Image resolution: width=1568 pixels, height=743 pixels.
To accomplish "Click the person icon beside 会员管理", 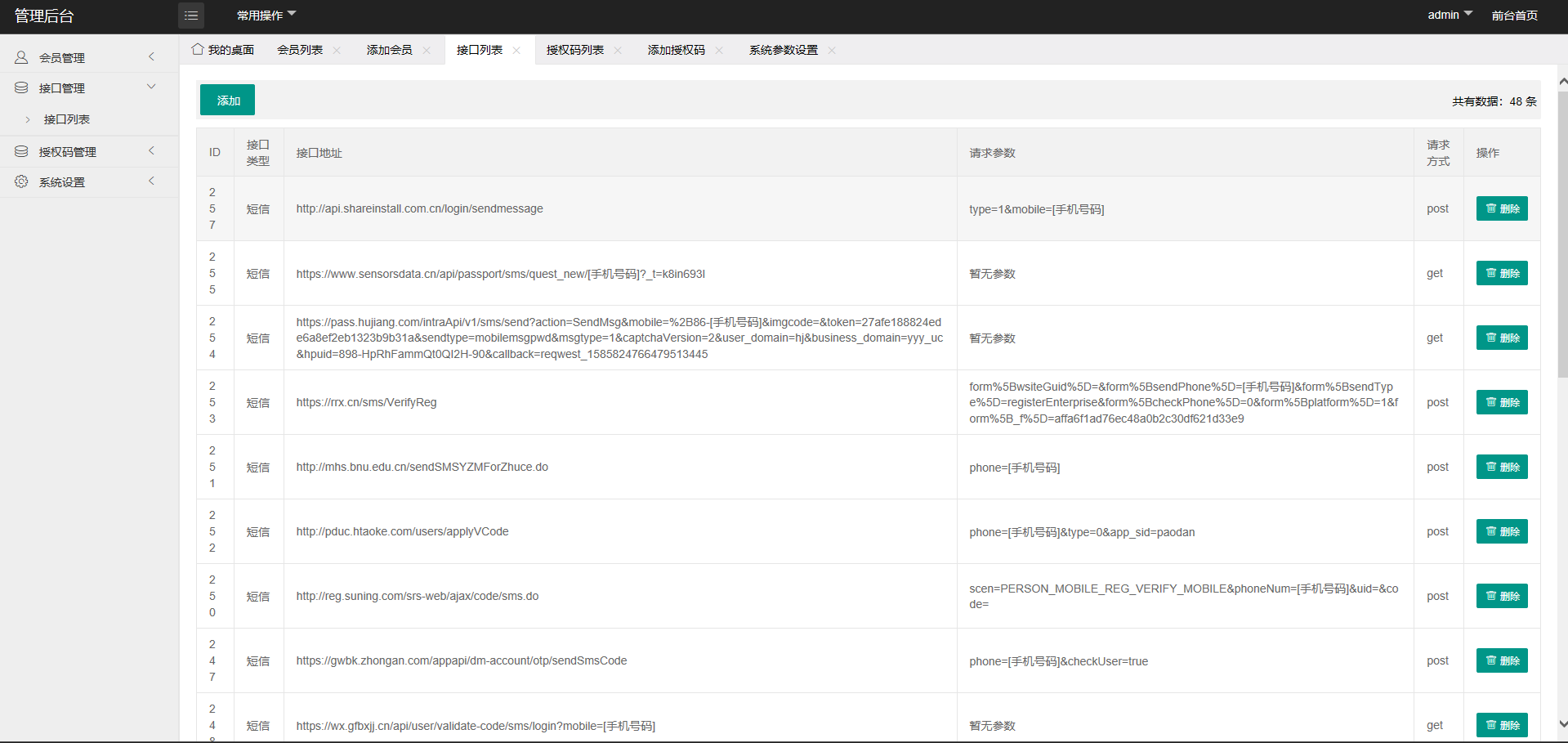I will click(20, 56).
